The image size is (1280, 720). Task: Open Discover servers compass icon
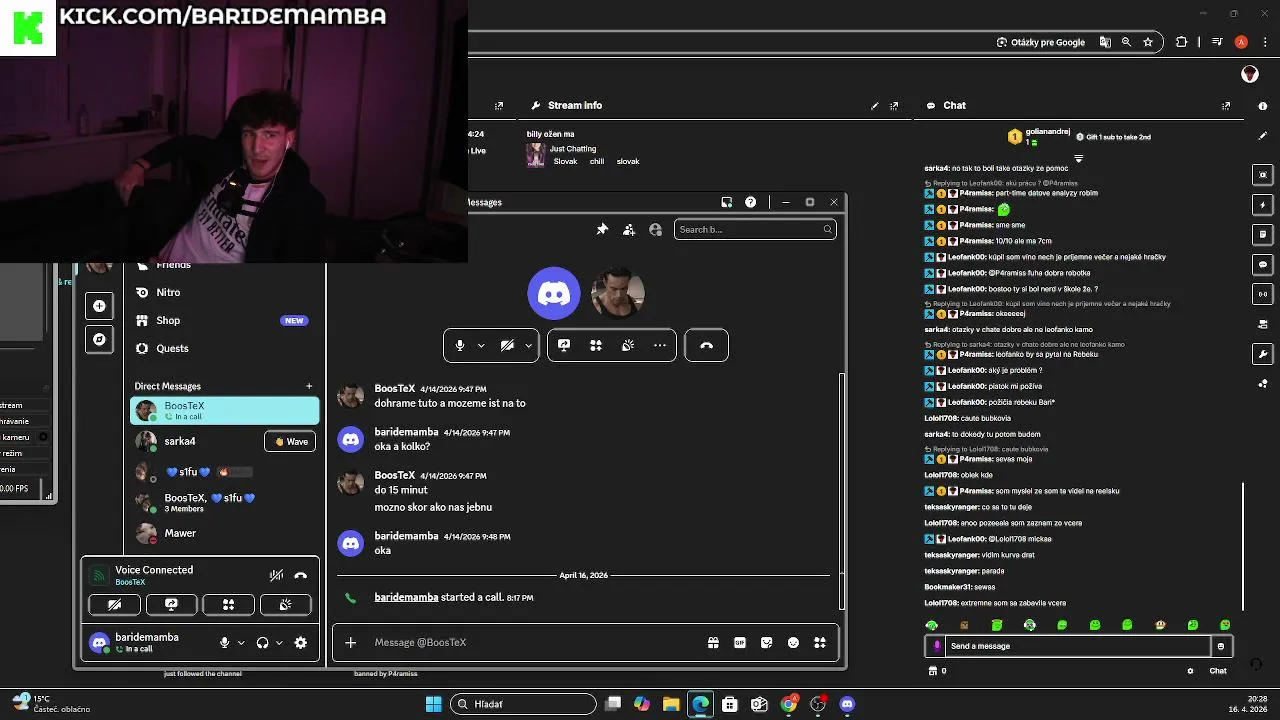pos(99,339)
